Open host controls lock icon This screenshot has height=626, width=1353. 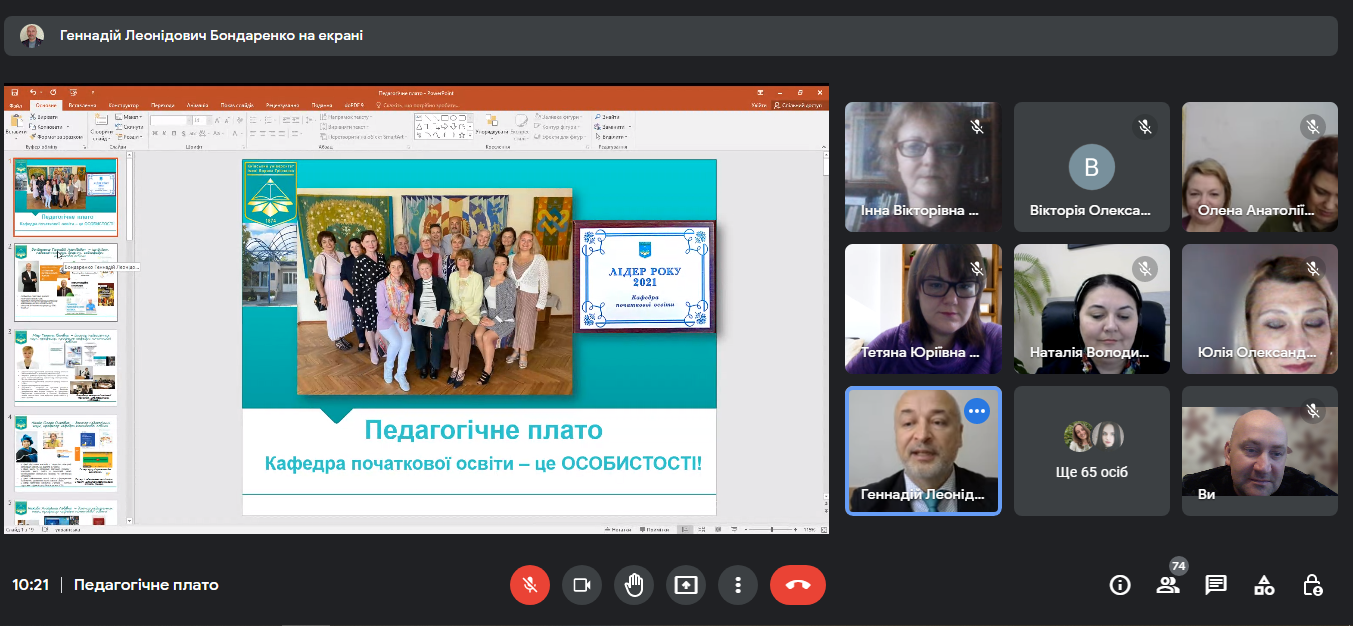1312,585
